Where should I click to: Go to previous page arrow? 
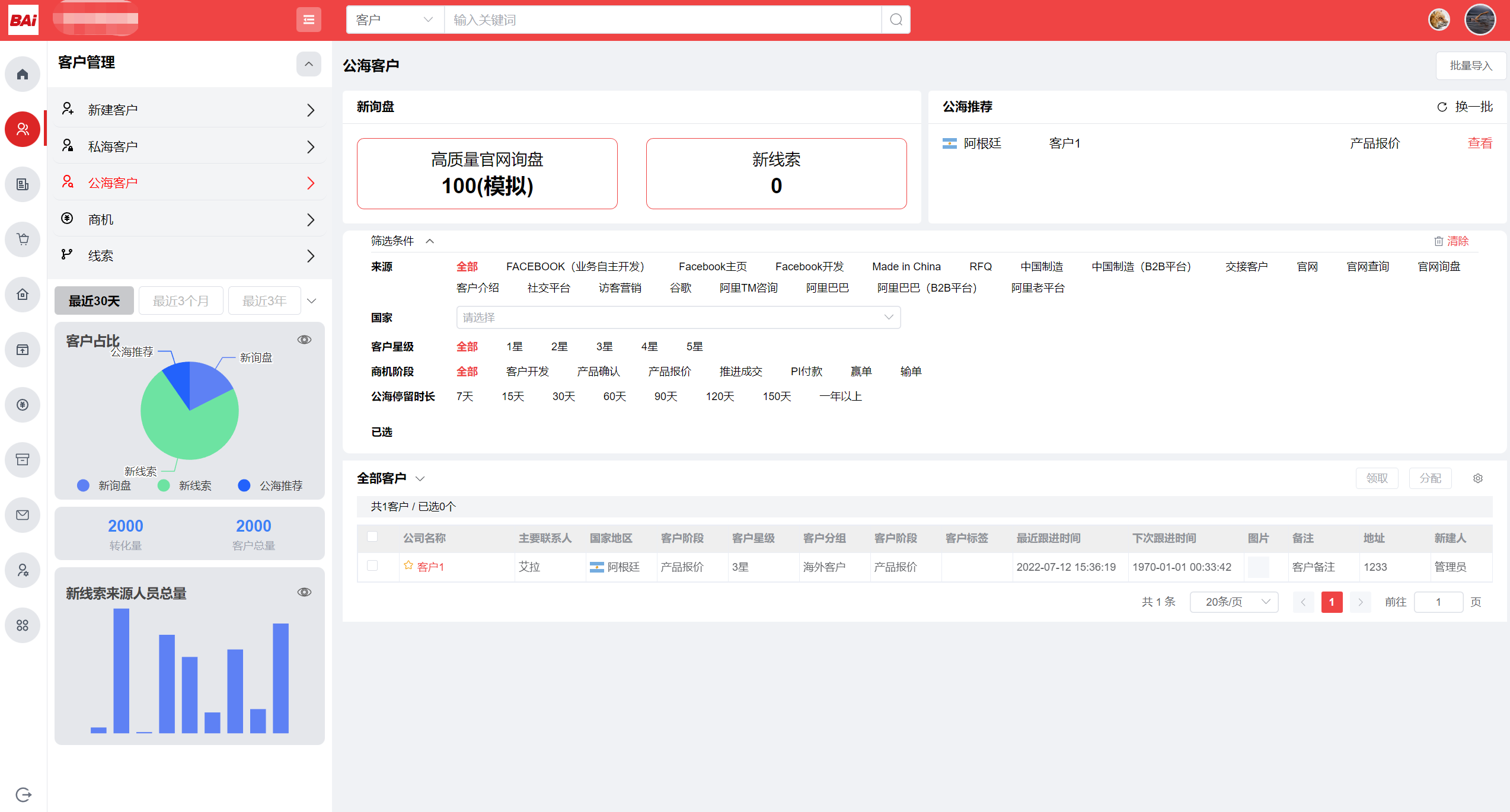1303,602
